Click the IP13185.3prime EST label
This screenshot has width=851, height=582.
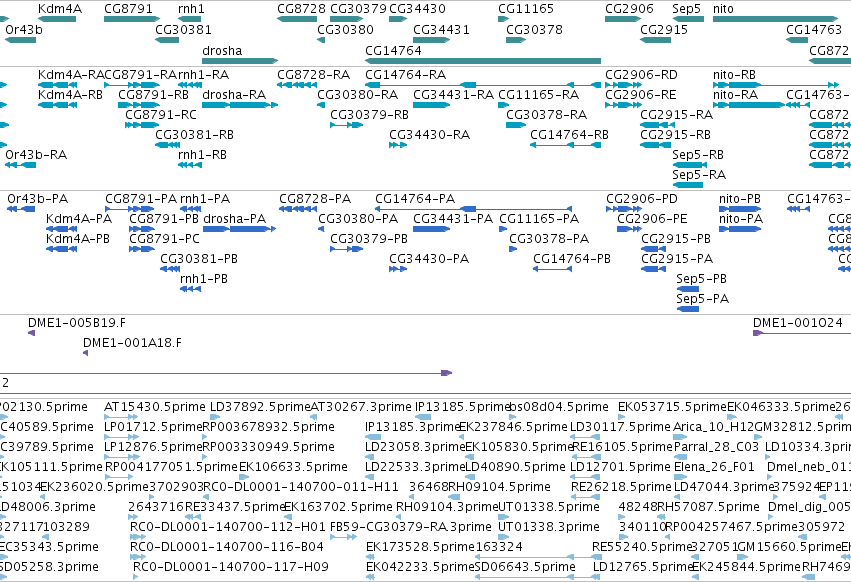pyautogui.click(x=412, y=427)
